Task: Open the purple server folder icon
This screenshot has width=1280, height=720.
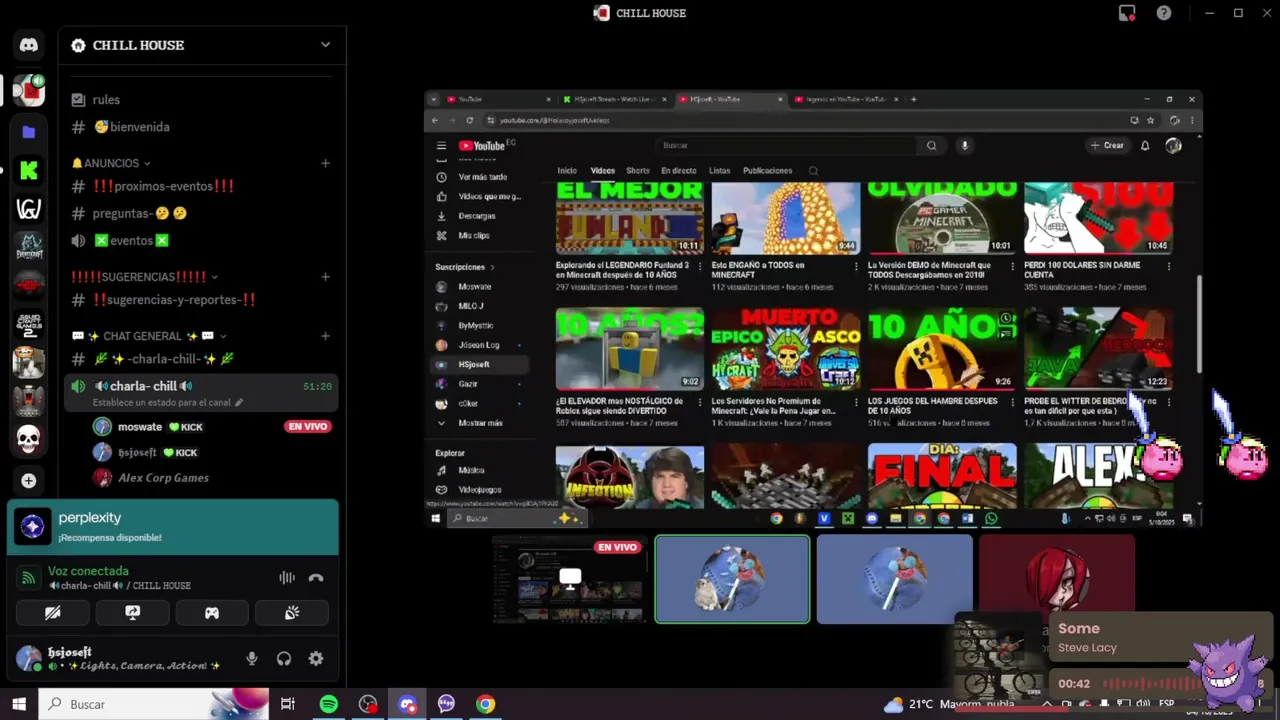Action: pyautogui.click(x=29, y=132)
